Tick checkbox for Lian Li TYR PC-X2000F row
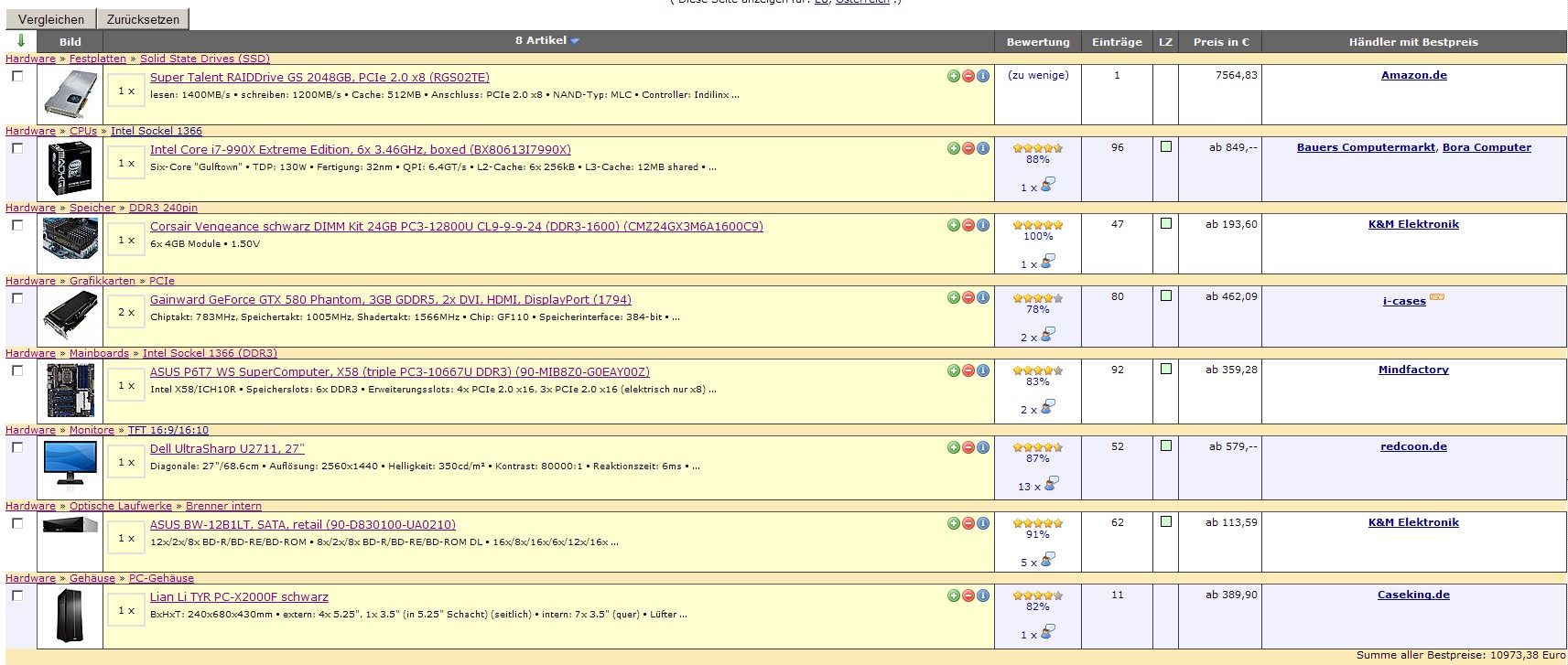The image size is (1568, 665). pyautogui.click(x=17, y=595)
